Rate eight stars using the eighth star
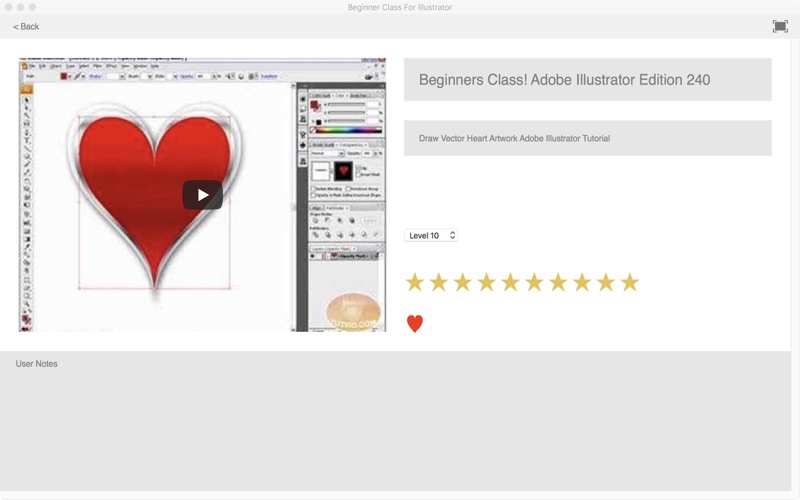Viewport: 800px width, 500px height. point(582,282)
